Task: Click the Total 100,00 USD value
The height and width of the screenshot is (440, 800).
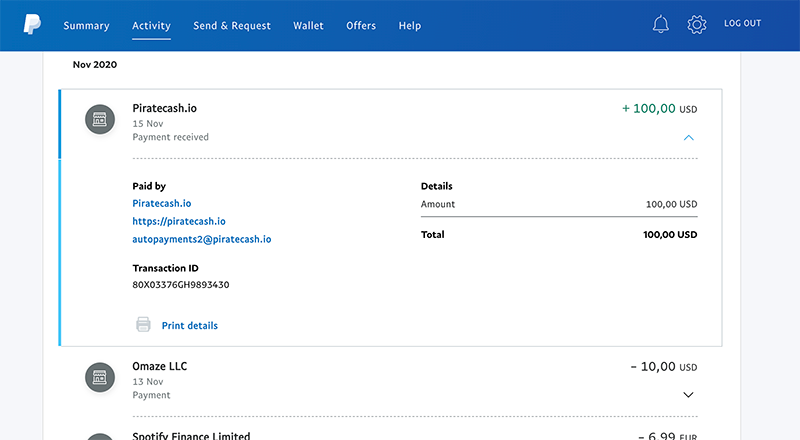Action: pos(670,235)
